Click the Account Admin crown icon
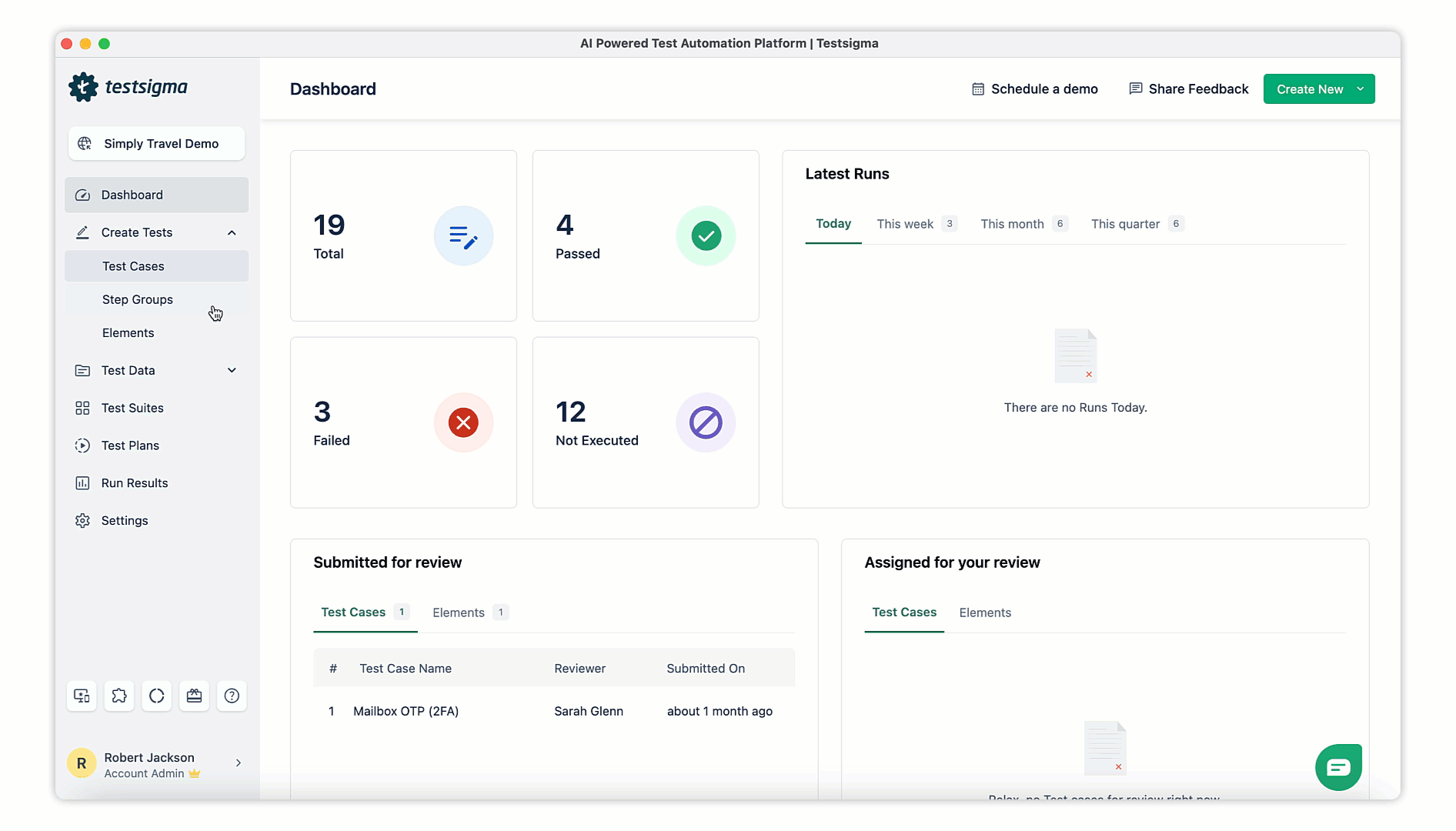The height and width of the screenshot is (831, 1456). 195,773
